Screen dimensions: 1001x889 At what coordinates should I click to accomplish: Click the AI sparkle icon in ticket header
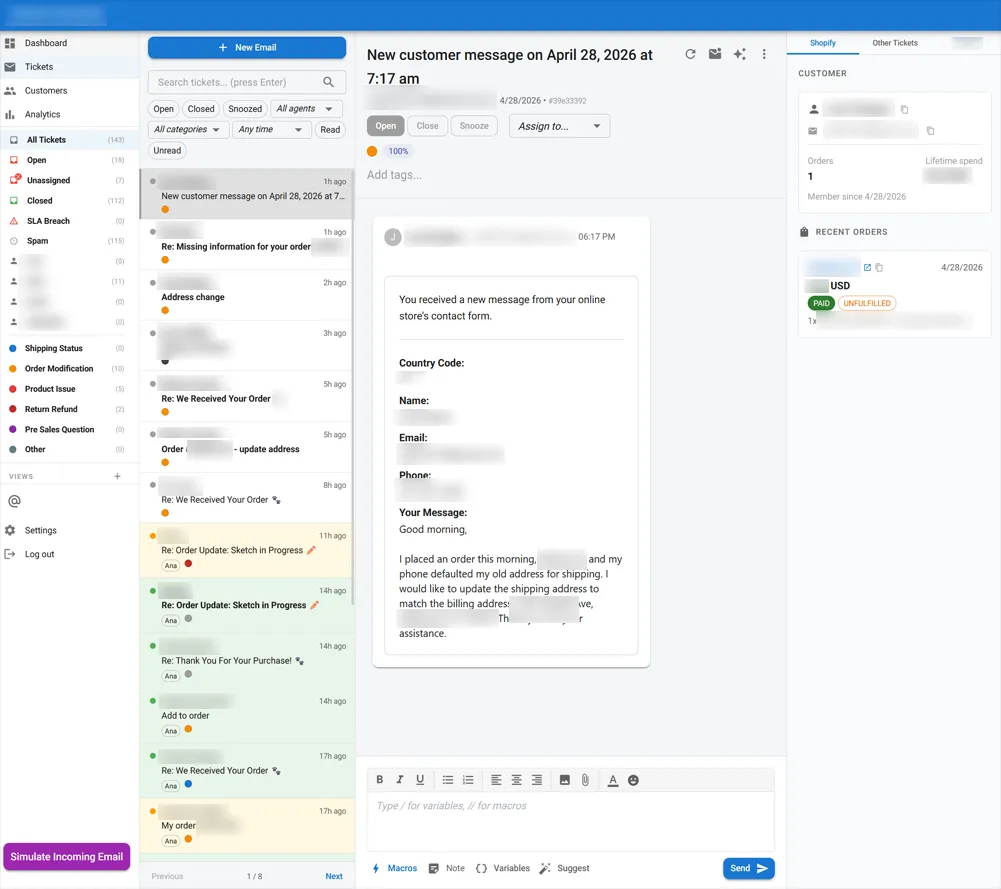click(x=740, y=54)
